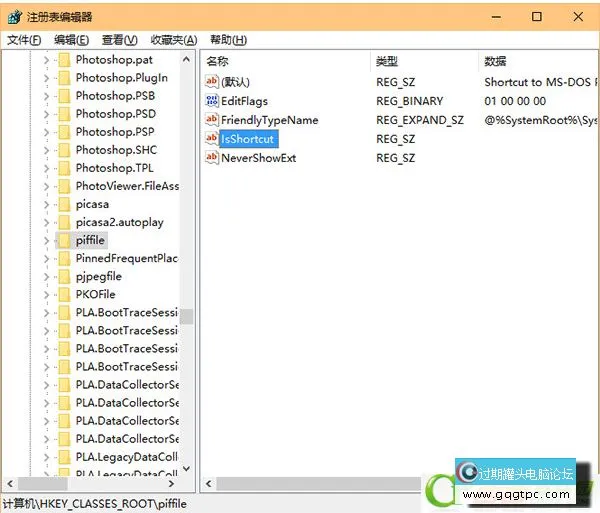Select the PinnedFrequentPlac tree key

point(127,259)
